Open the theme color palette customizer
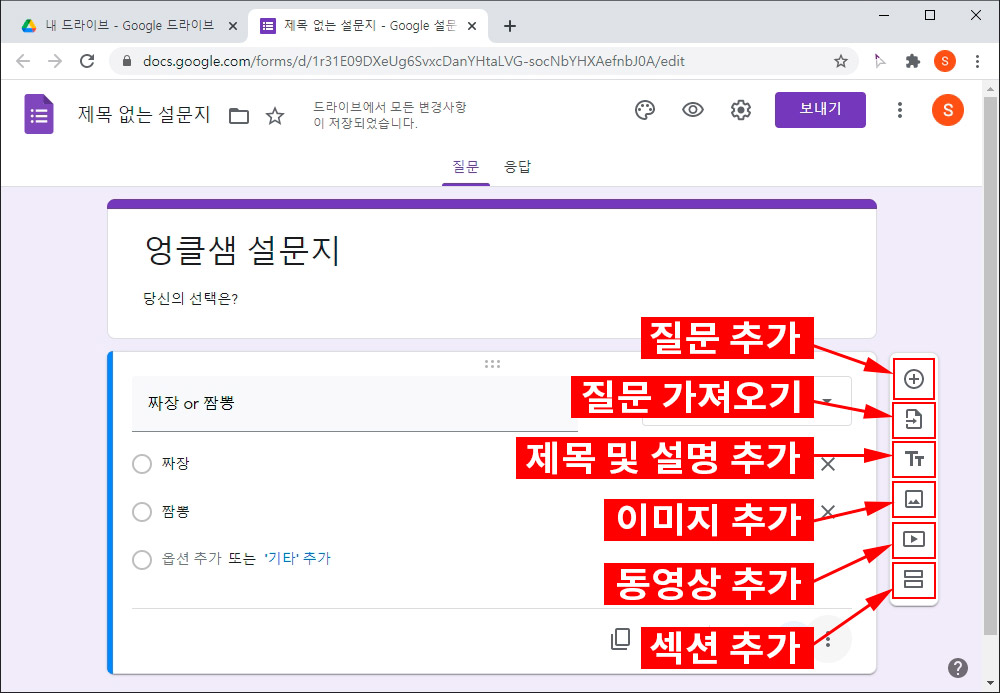 tap(644, 110)
